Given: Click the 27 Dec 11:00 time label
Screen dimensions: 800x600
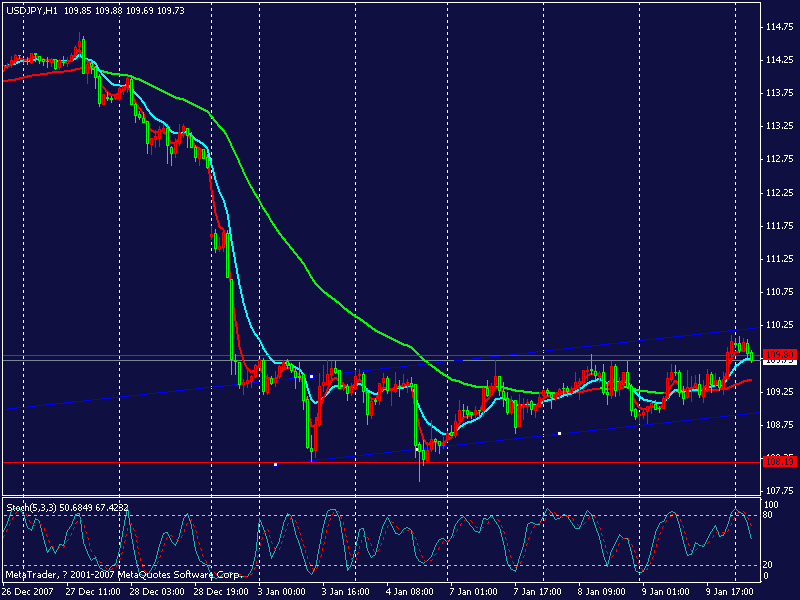Looking at the screenshot, I should click(93, 592).
